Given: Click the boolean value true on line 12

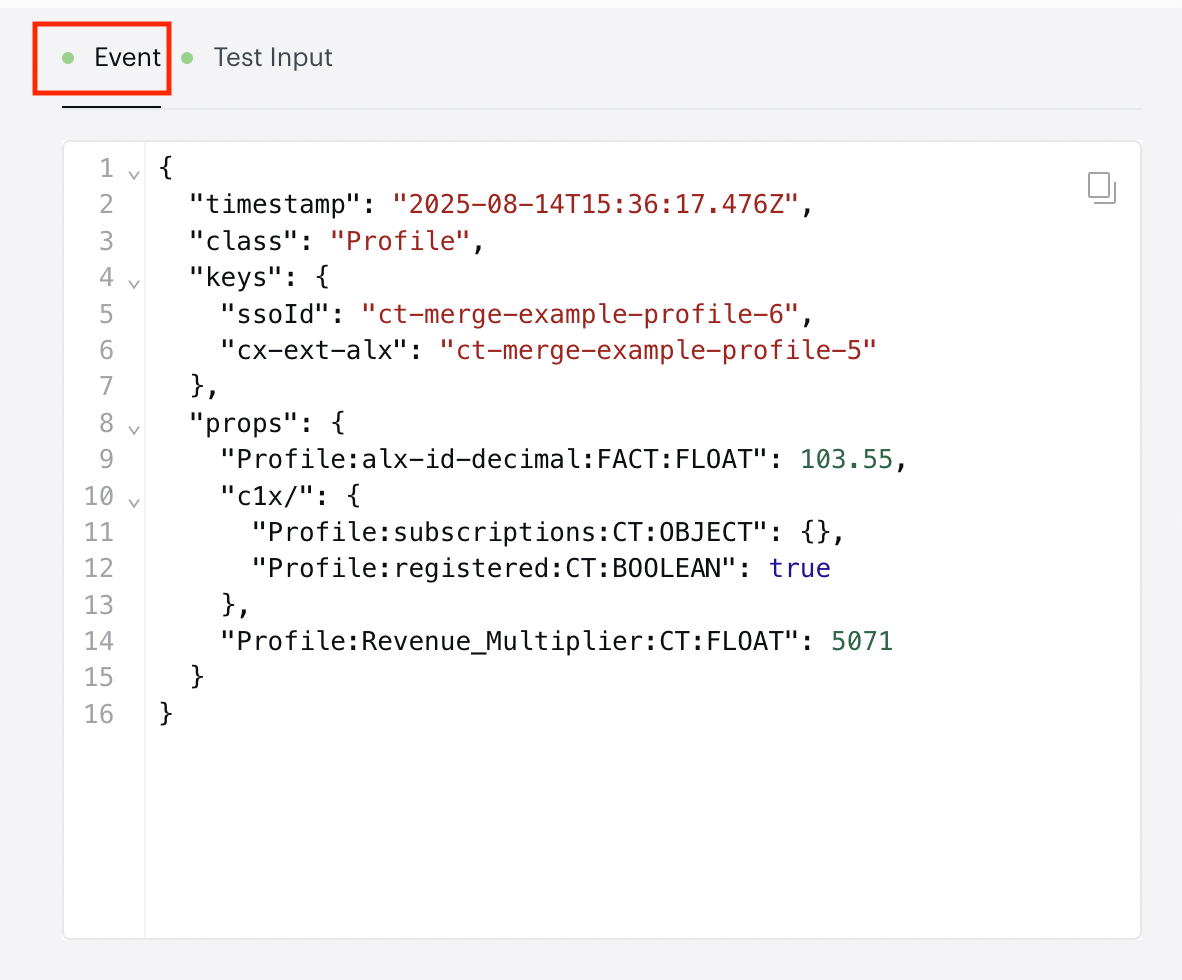Looking at the screenshot, I should pyautogui.click(x=800, y=568).
